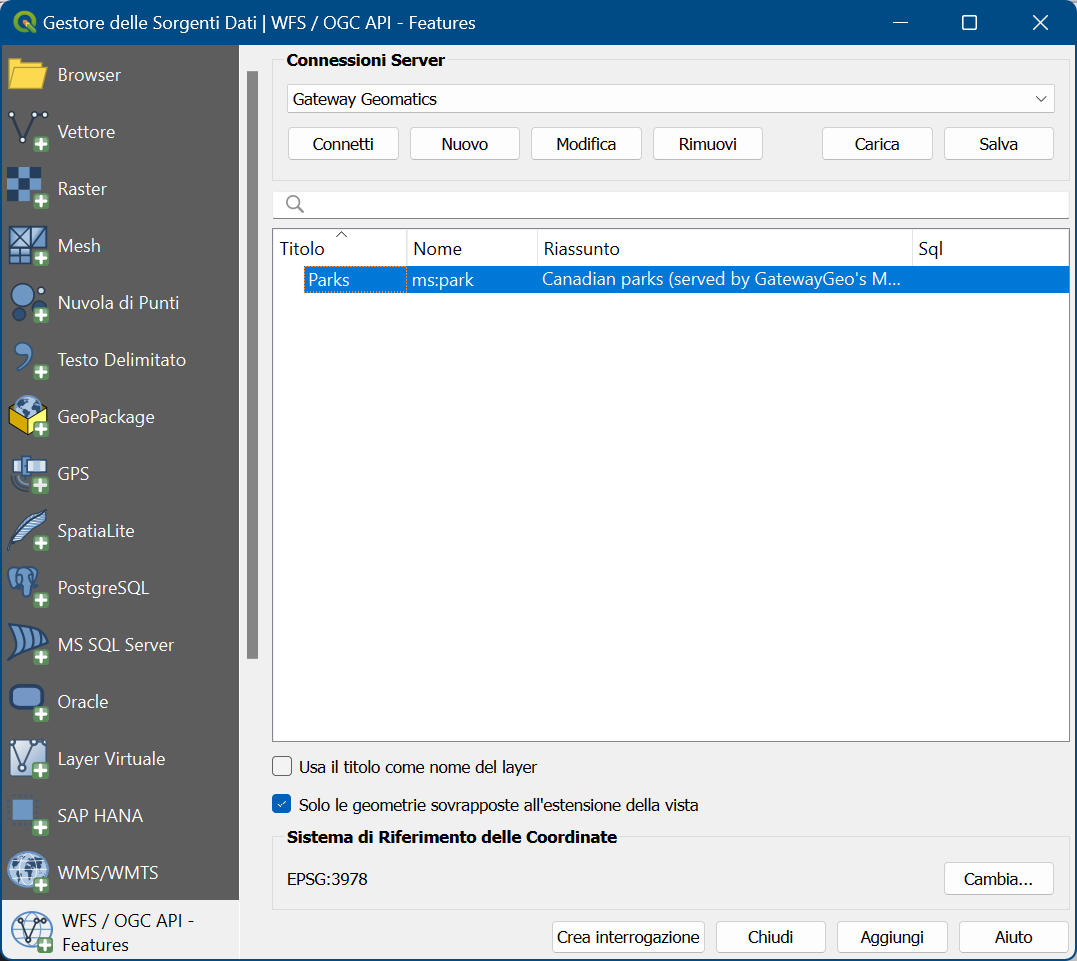The width and height of the screenshot is (1077, 961).
Task: Switch to the GeoPackage tab label
Action: tap(106, 417)
